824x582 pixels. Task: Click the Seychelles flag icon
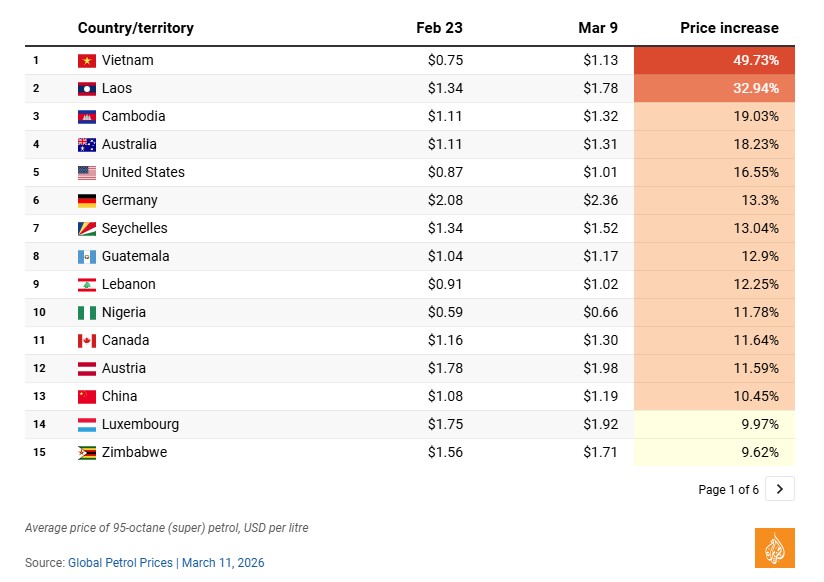[x=87, y=228]
